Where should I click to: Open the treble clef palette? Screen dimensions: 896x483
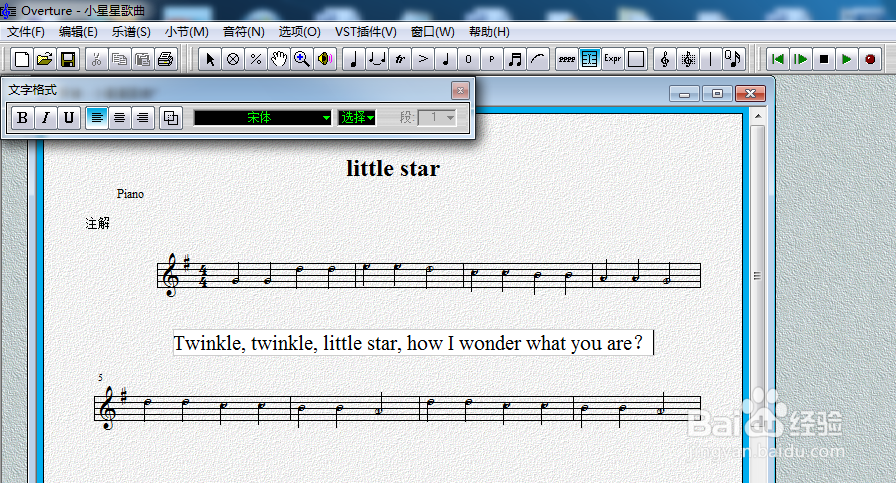coord(665,59)
